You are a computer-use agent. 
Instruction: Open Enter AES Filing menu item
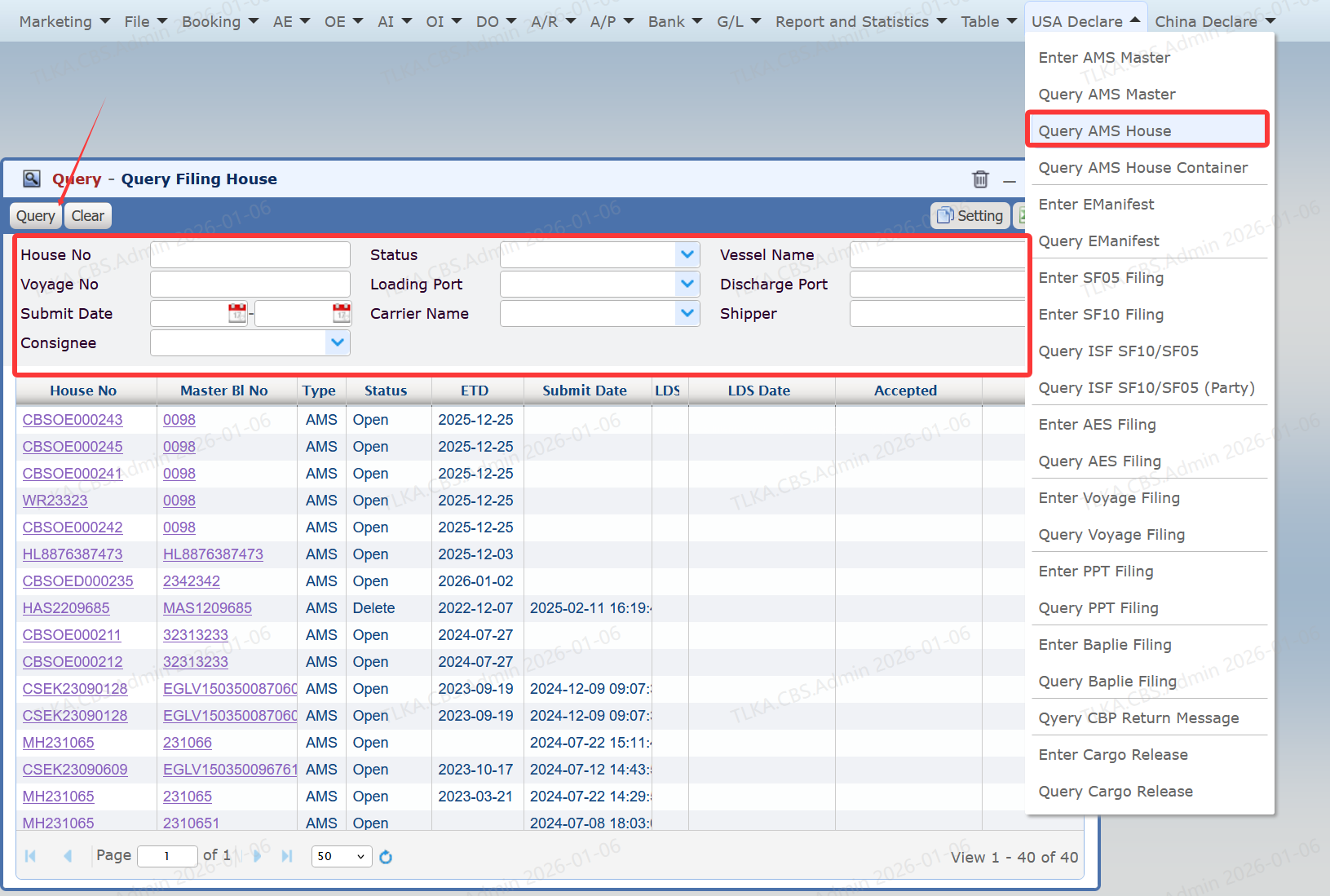coord(1097,424)
